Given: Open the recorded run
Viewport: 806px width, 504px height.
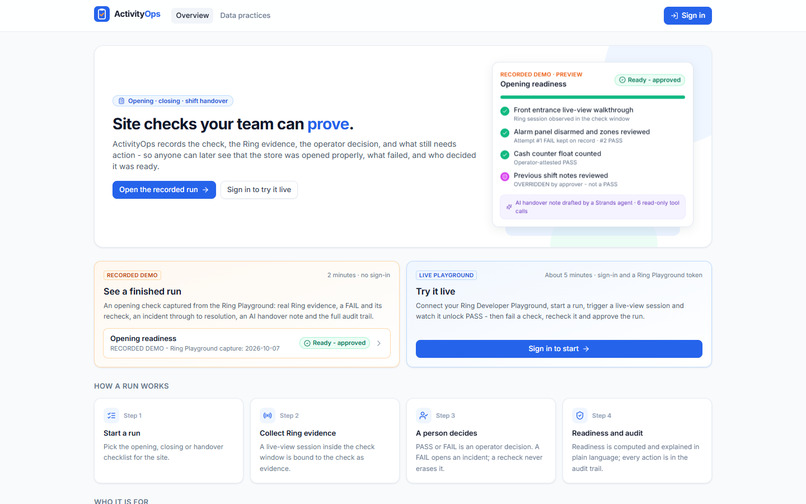Looking at the screenshot, I should point(164,190).
